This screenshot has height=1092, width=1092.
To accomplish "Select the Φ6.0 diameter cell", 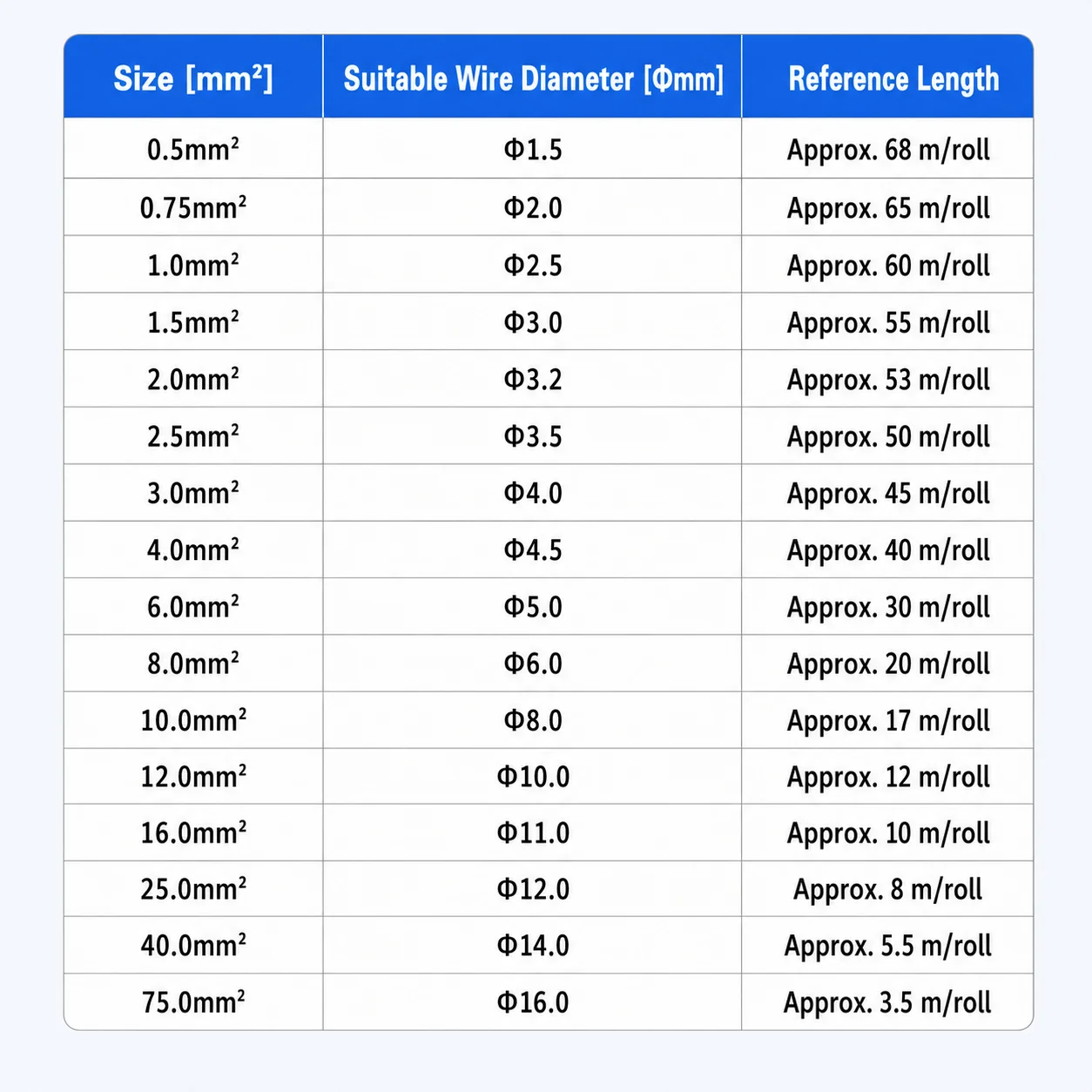I will coord(532,664).
